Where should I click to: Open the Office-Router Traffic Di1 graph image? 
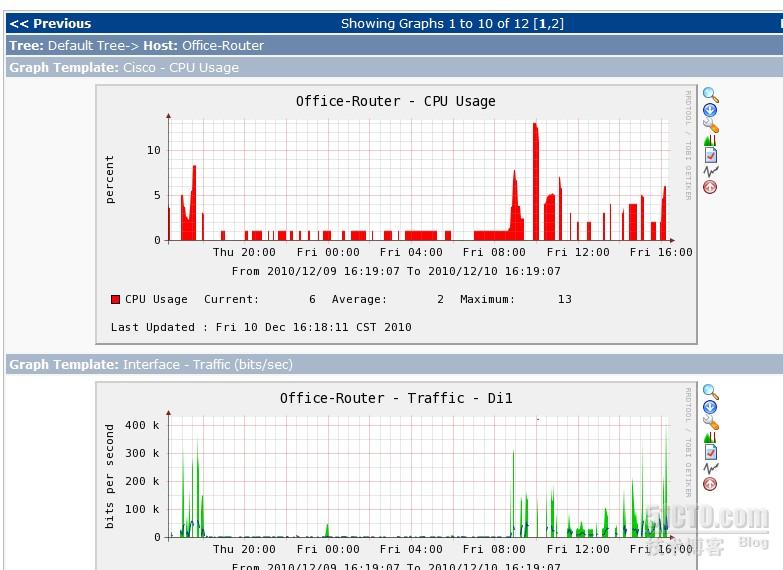(396, 476)
